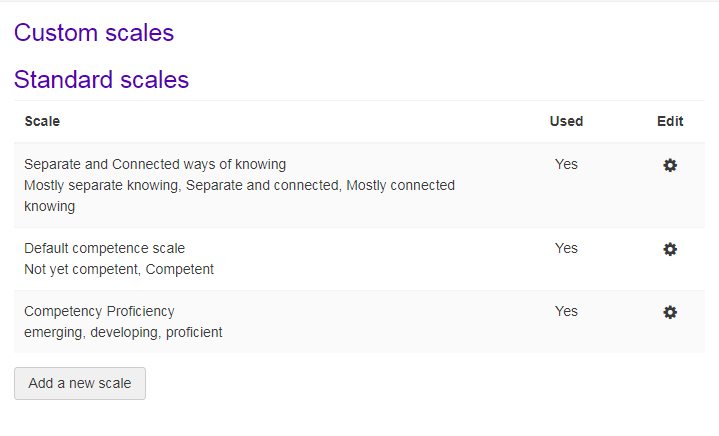The image size is (719, 436).
Task: Click Yes in the Default competence scale row
Action: point(566,248)
